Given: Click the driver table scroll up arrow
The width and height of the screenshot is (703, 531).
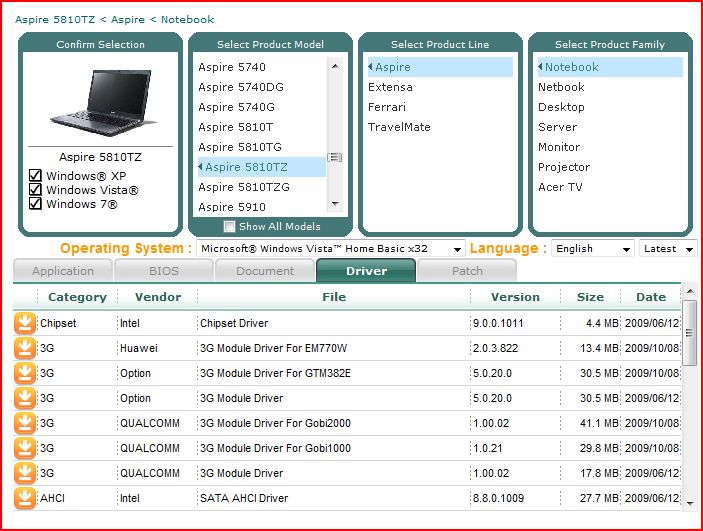Looking at the screenshot, I should coord(690,292).
